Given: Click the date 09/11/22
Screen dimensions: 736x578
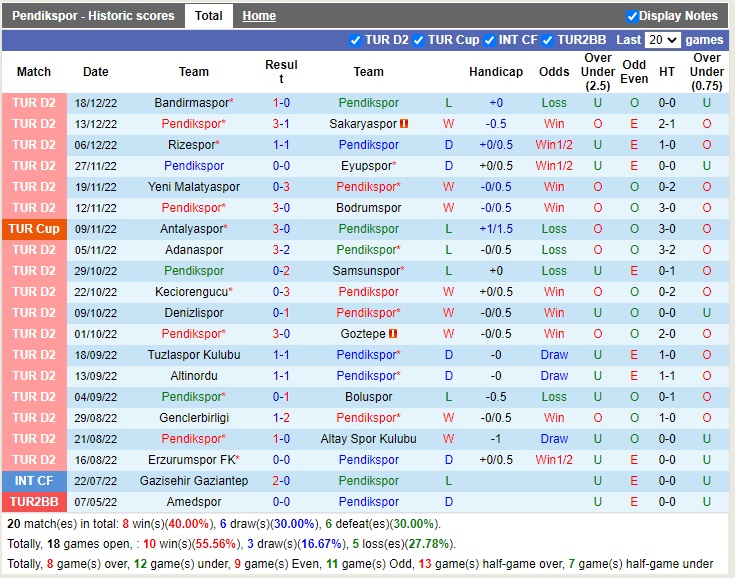Looking at the screenshot, I should click(x=96, y=229).
